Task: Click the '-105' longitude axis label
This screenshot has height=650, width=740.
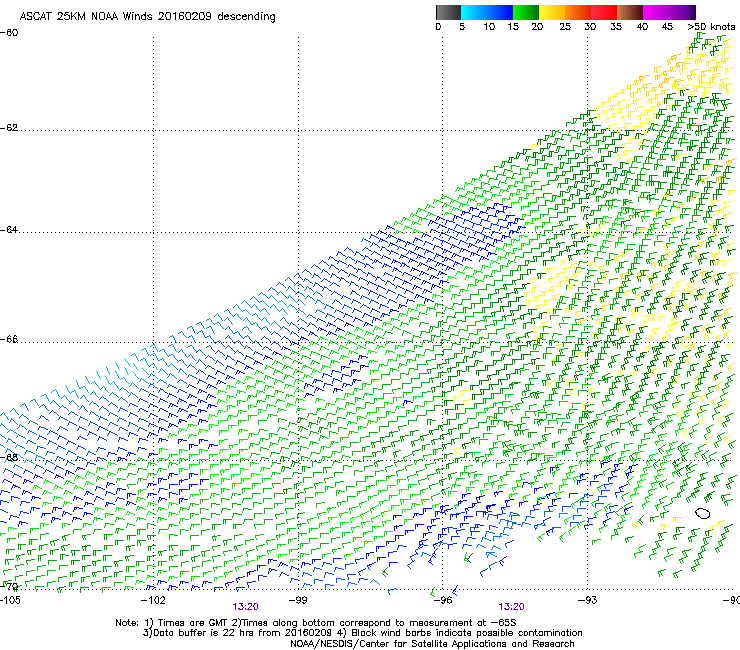Action: (x=10, y=600)
